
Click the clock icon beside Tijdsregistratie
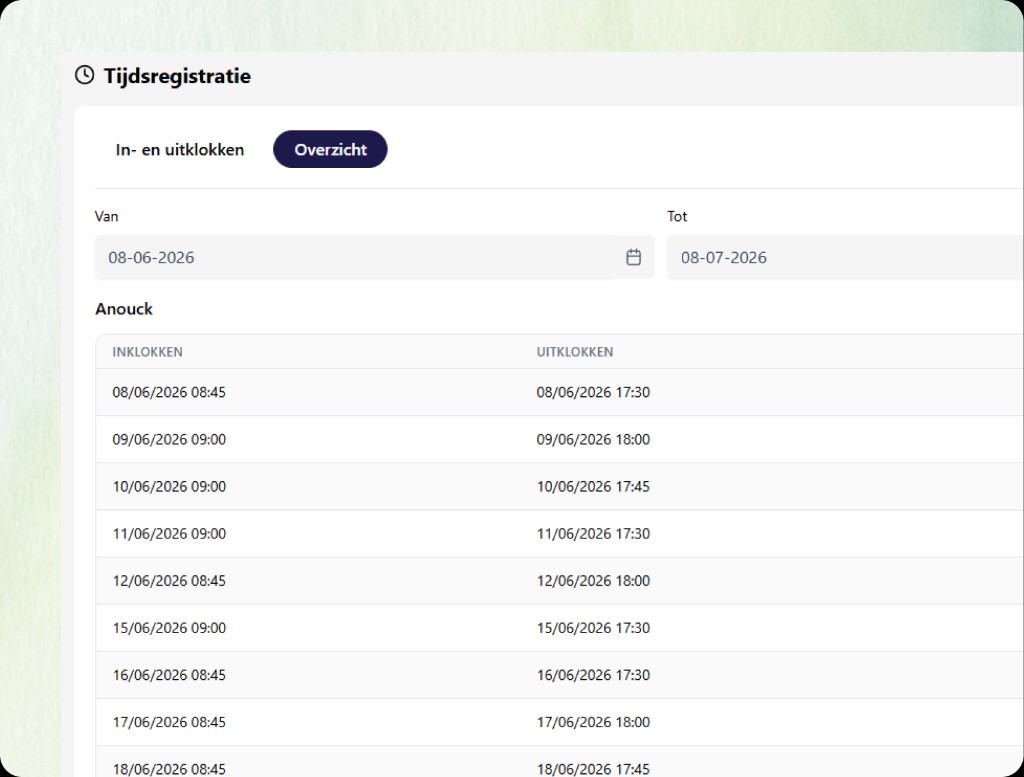84,75
